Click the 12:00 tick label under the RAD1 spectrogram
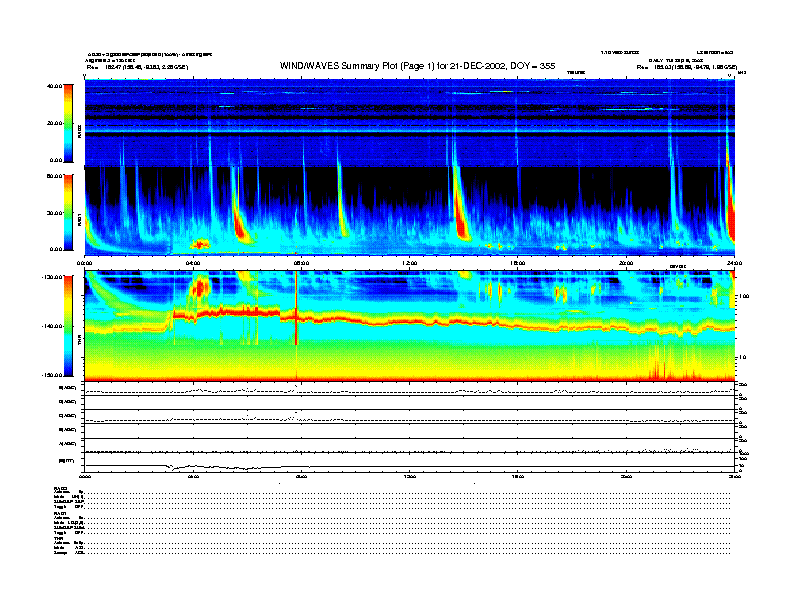The height and width of the screenshot is (612, 792). coord(409,263)
